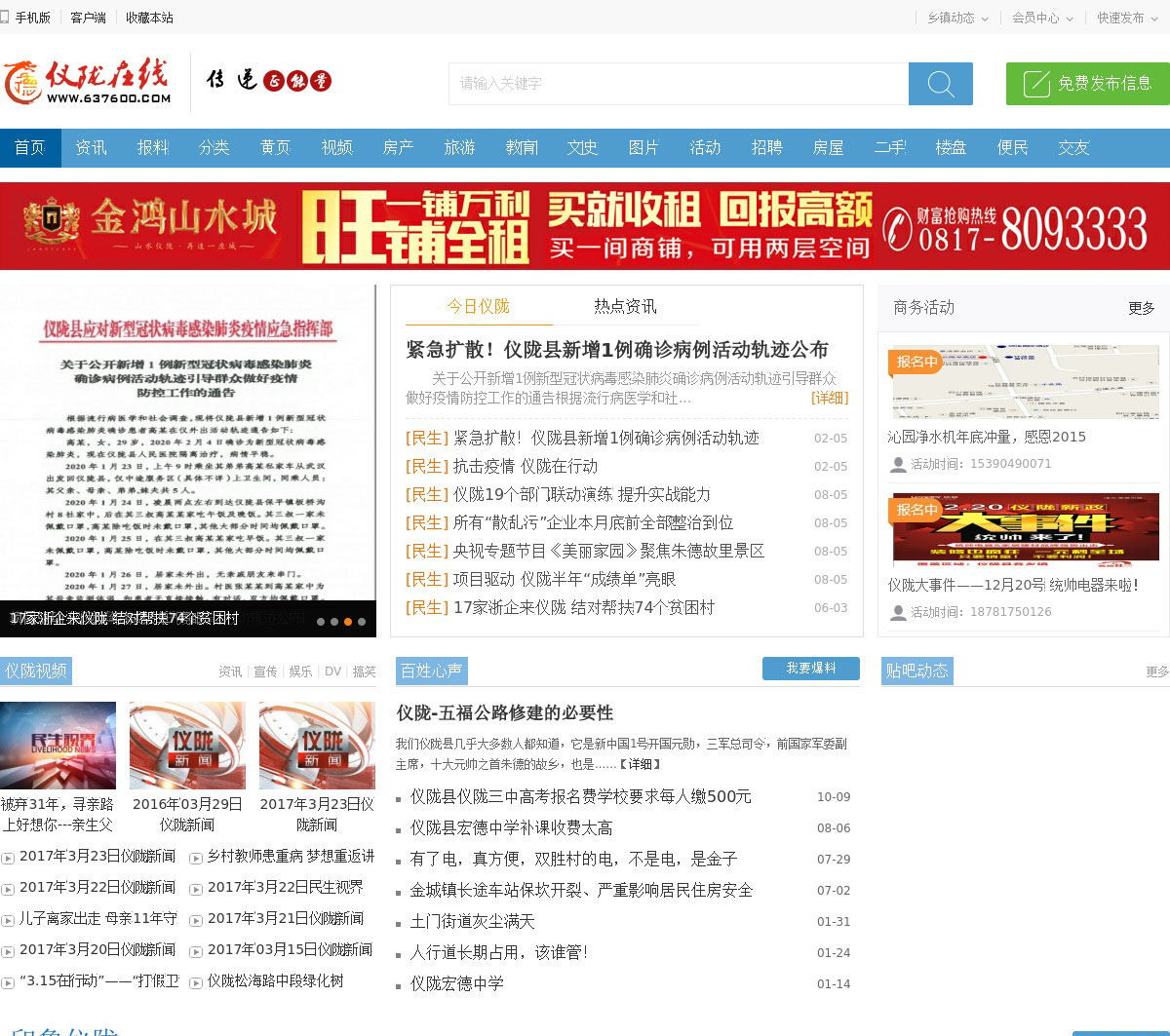Click the 仪陇在线 site logo
1170x1036 pixels.
(88, 82)
